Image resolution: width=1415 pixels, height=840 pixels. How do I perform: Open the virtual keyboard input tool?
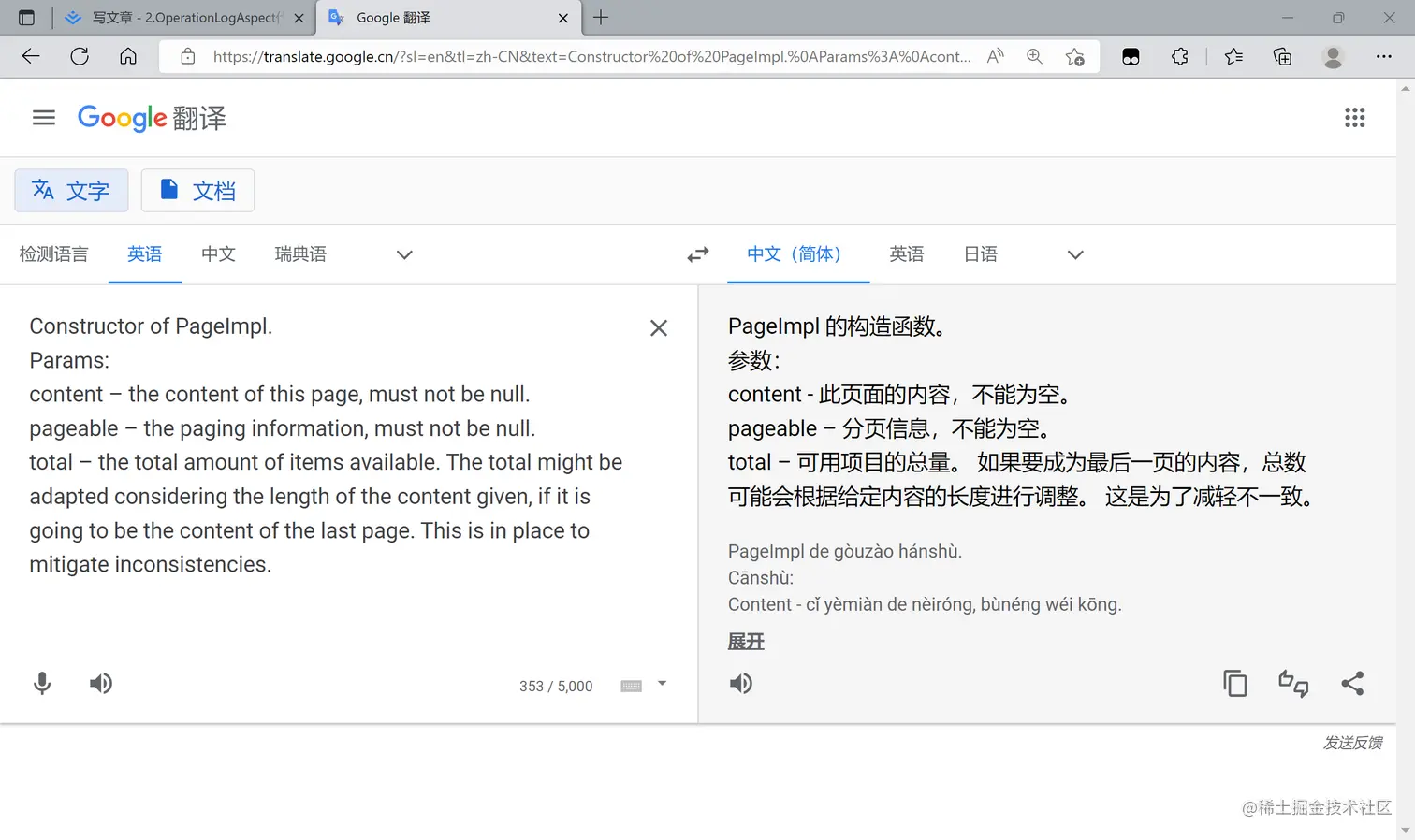(632, 686)
